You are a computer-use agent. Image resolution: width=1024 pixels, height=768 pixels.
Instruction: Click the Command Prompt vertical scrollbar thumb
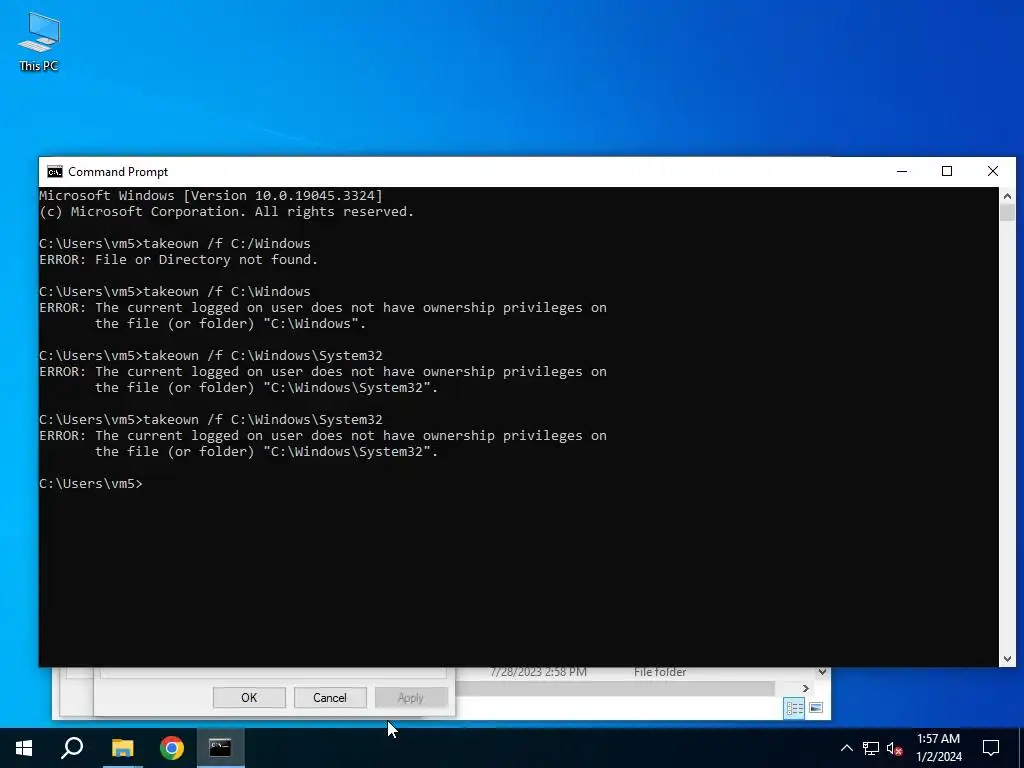coord(1007,212)
